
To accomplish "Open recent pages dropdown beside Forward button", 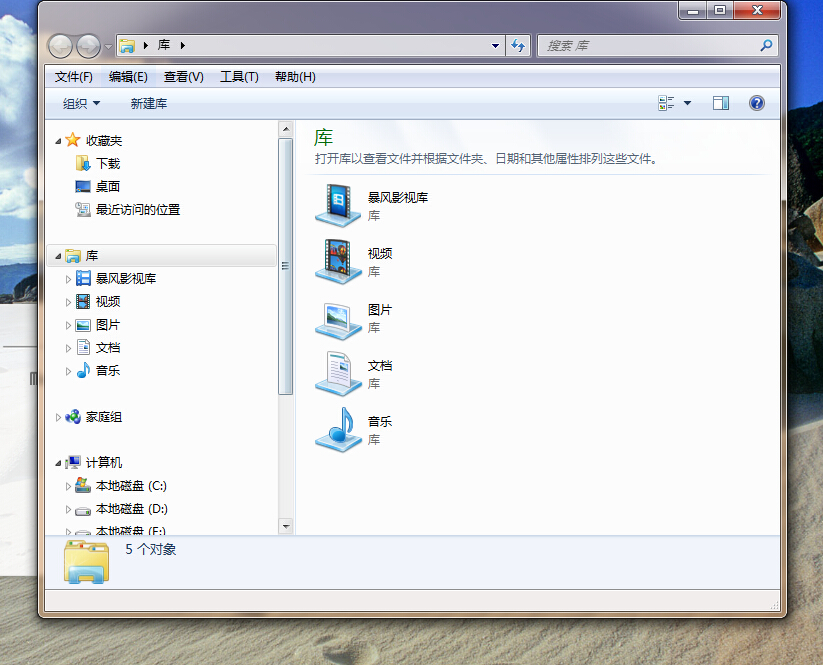I will click(108, 47).
